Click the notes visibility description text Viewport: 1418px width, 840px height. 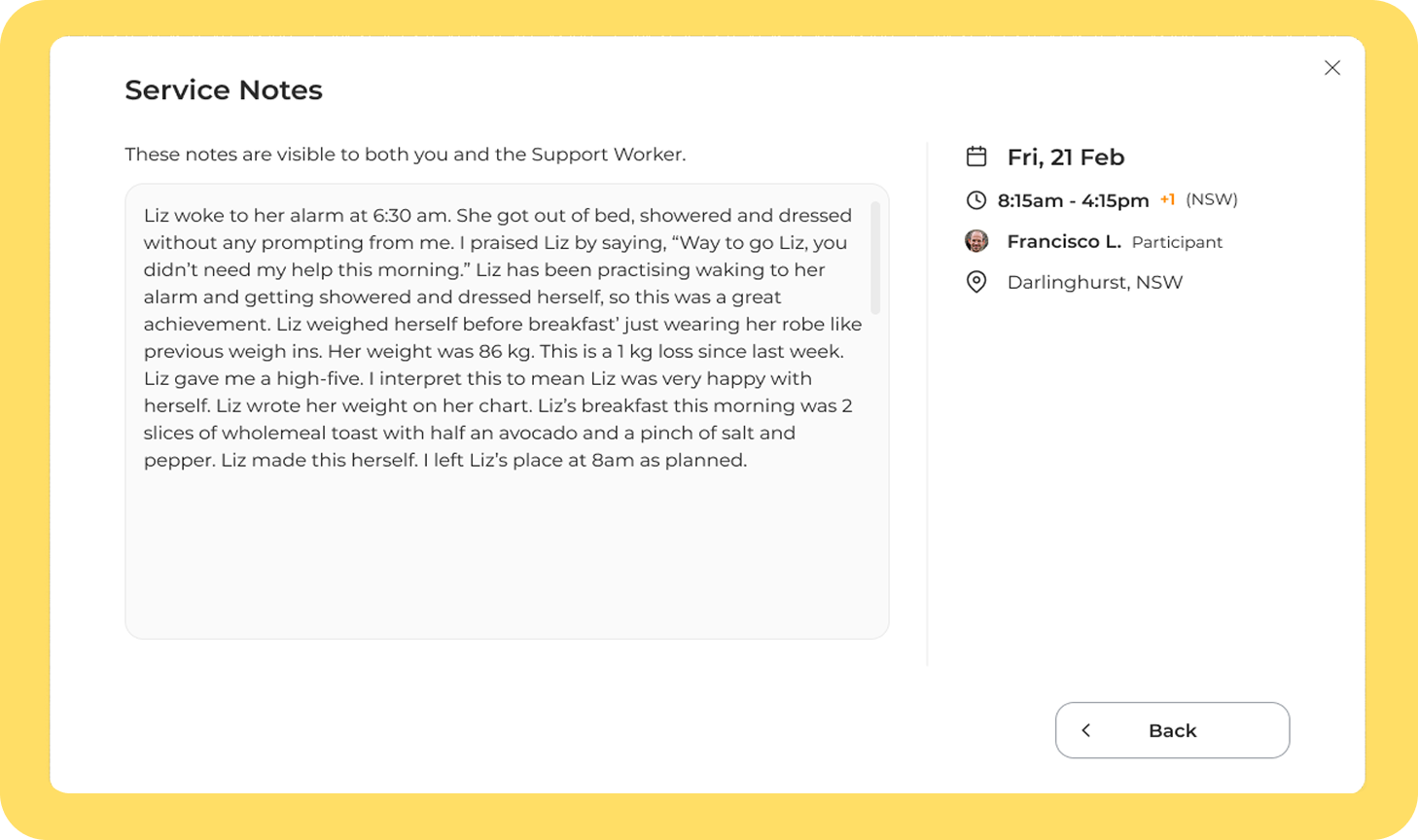405,155
